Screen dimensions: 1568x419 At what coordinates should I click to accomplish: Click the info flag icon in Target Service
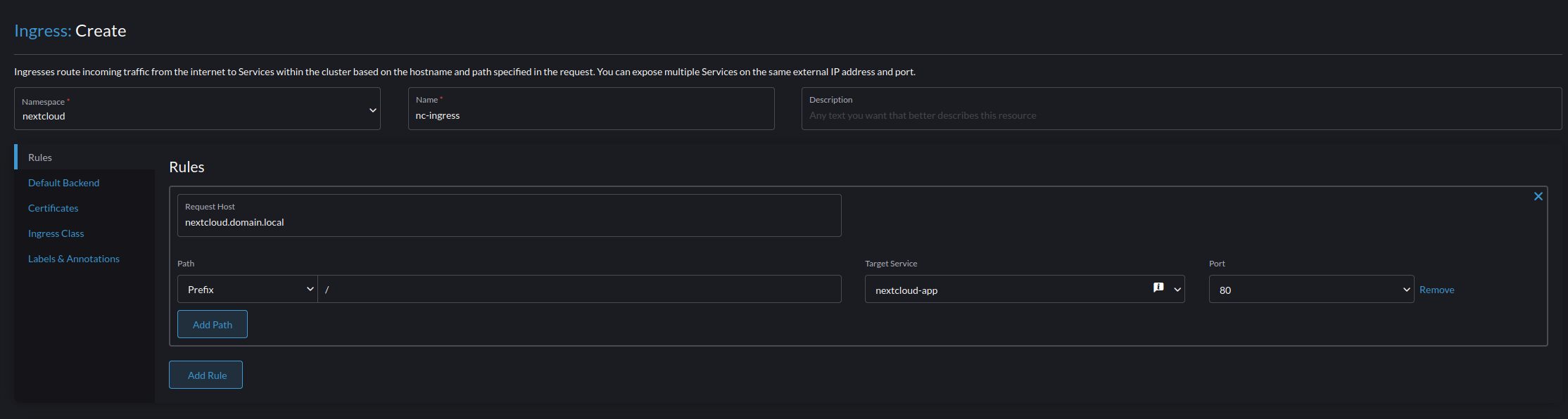click(x=1158, y=288)
